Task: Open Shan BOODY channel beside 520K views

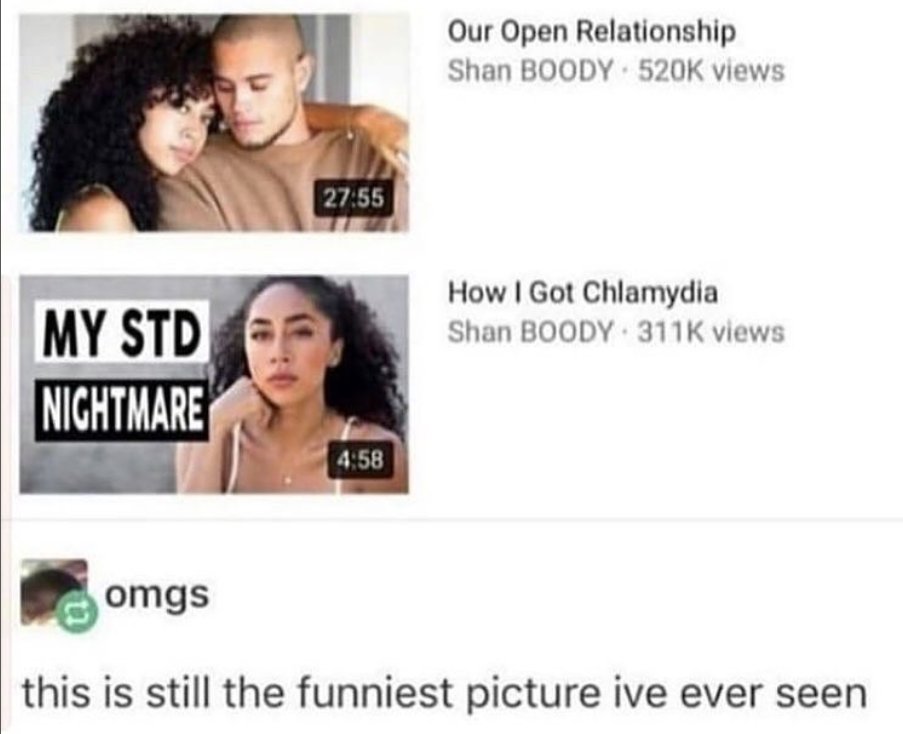Action: click(530, 71)
